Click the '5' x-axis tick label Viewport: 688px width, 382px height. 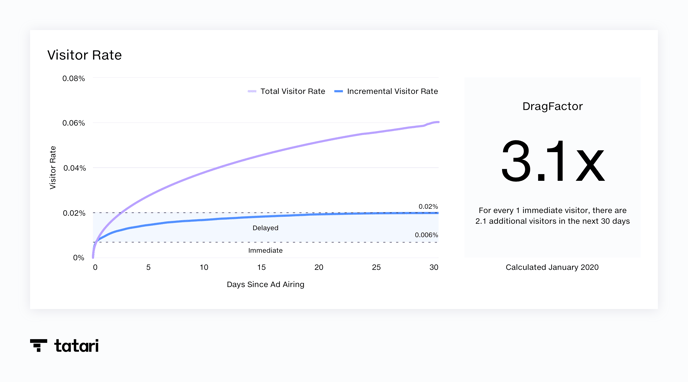click(148, 267)
